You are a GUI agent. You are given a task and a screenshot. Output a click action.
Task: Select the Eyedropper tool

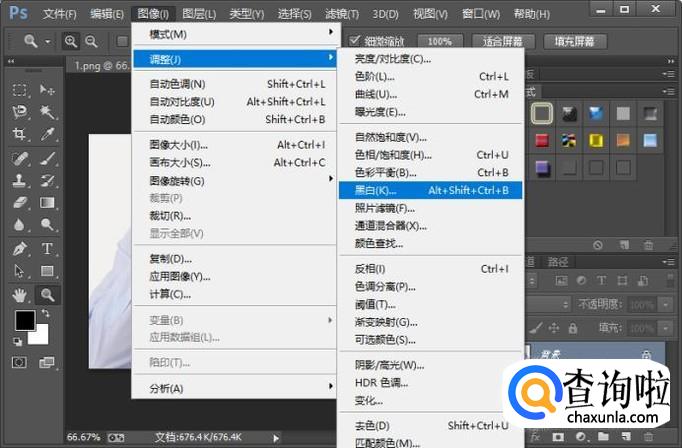[47, 134]
